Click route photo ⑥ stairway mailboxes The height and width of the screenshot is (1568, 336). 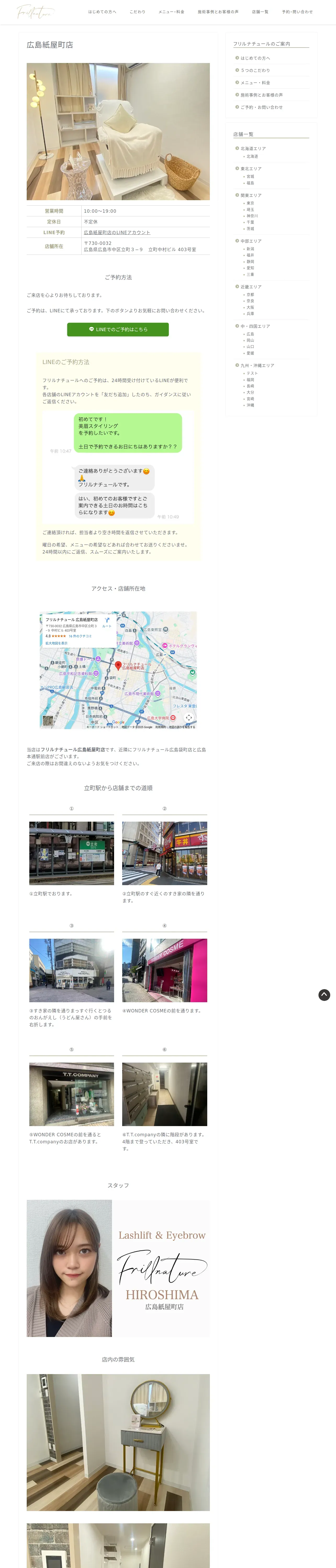(165, 1094)
